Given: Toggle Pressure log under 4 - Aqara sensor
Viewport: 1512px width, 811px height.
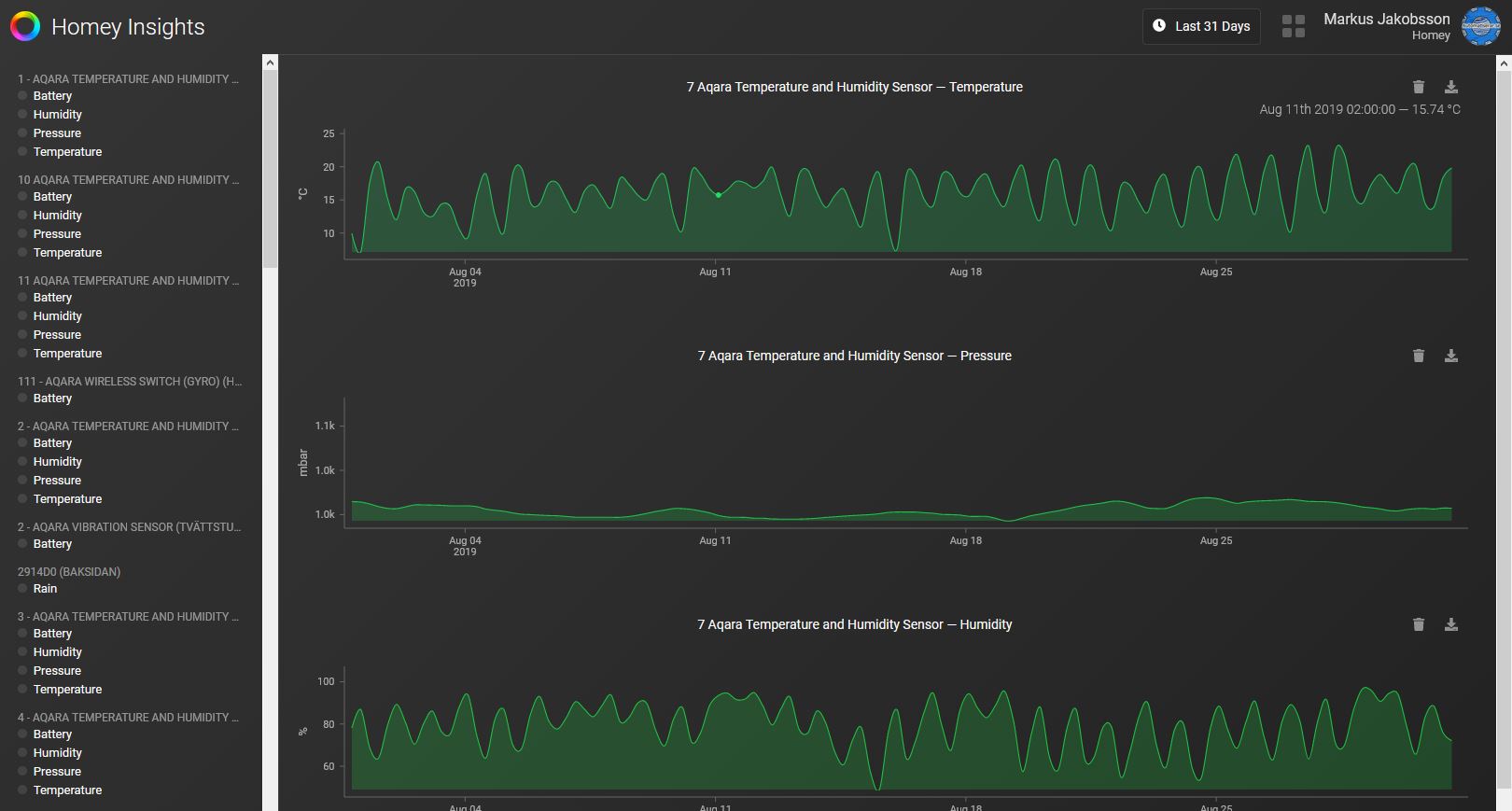Looking at the screenshot, I should click(49, 772).
